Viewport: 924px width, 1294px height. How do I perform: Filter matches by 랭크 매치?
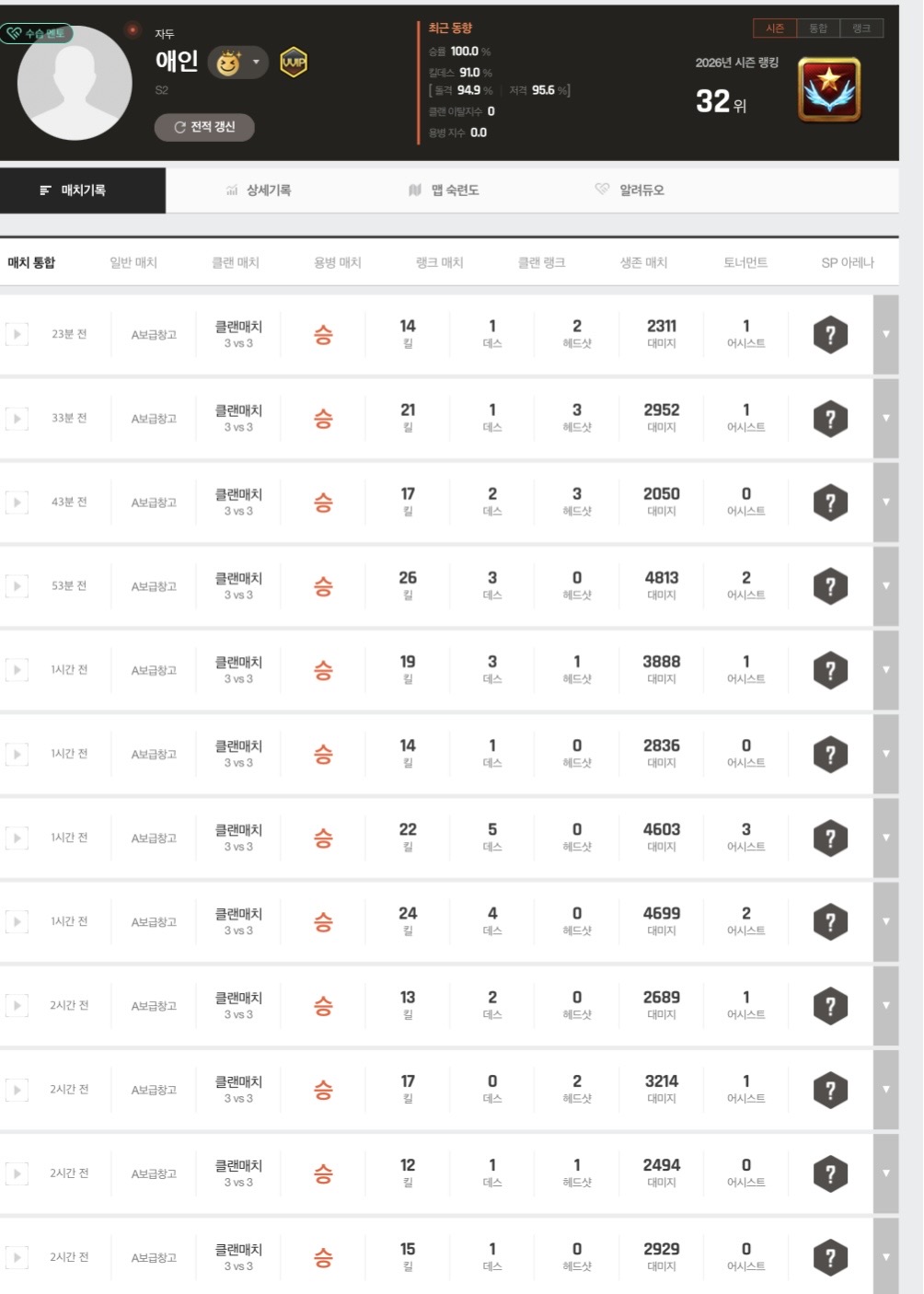pyautogui.click(x=439, y=263)
